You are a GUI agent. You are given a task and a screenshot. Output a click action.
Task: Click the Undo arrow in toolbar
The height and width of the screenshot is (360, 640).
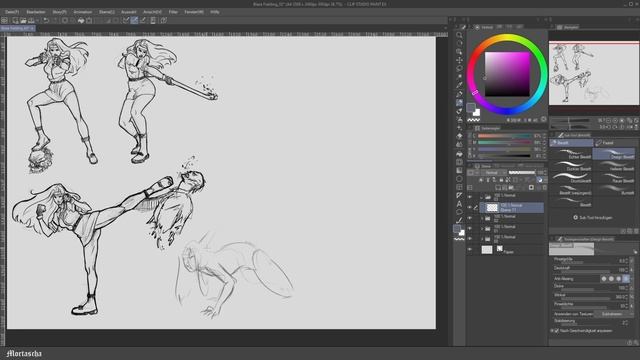46,20
